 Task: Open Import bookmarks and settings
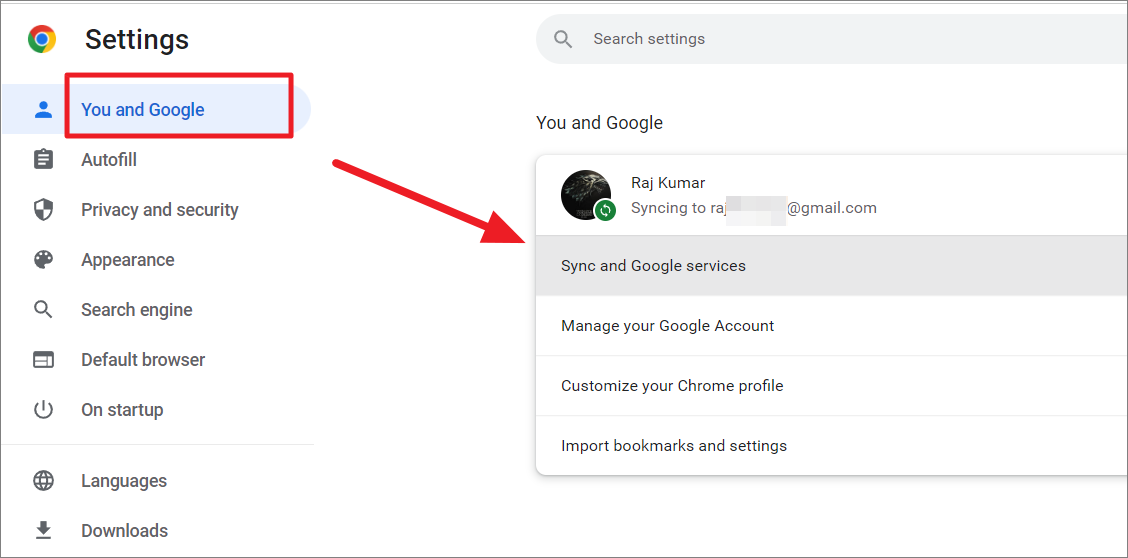pos(832,446)
